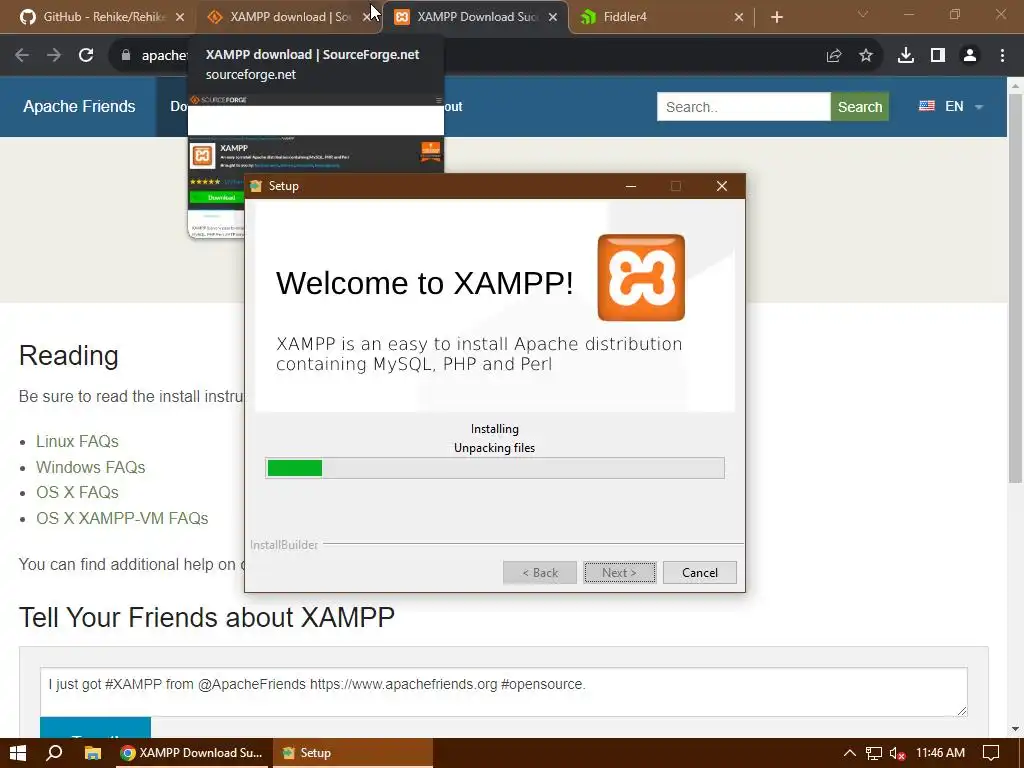Screen dimensions: 1024x768
Task: Select the XAMPP Download Success tab
Action: [475, 17]
